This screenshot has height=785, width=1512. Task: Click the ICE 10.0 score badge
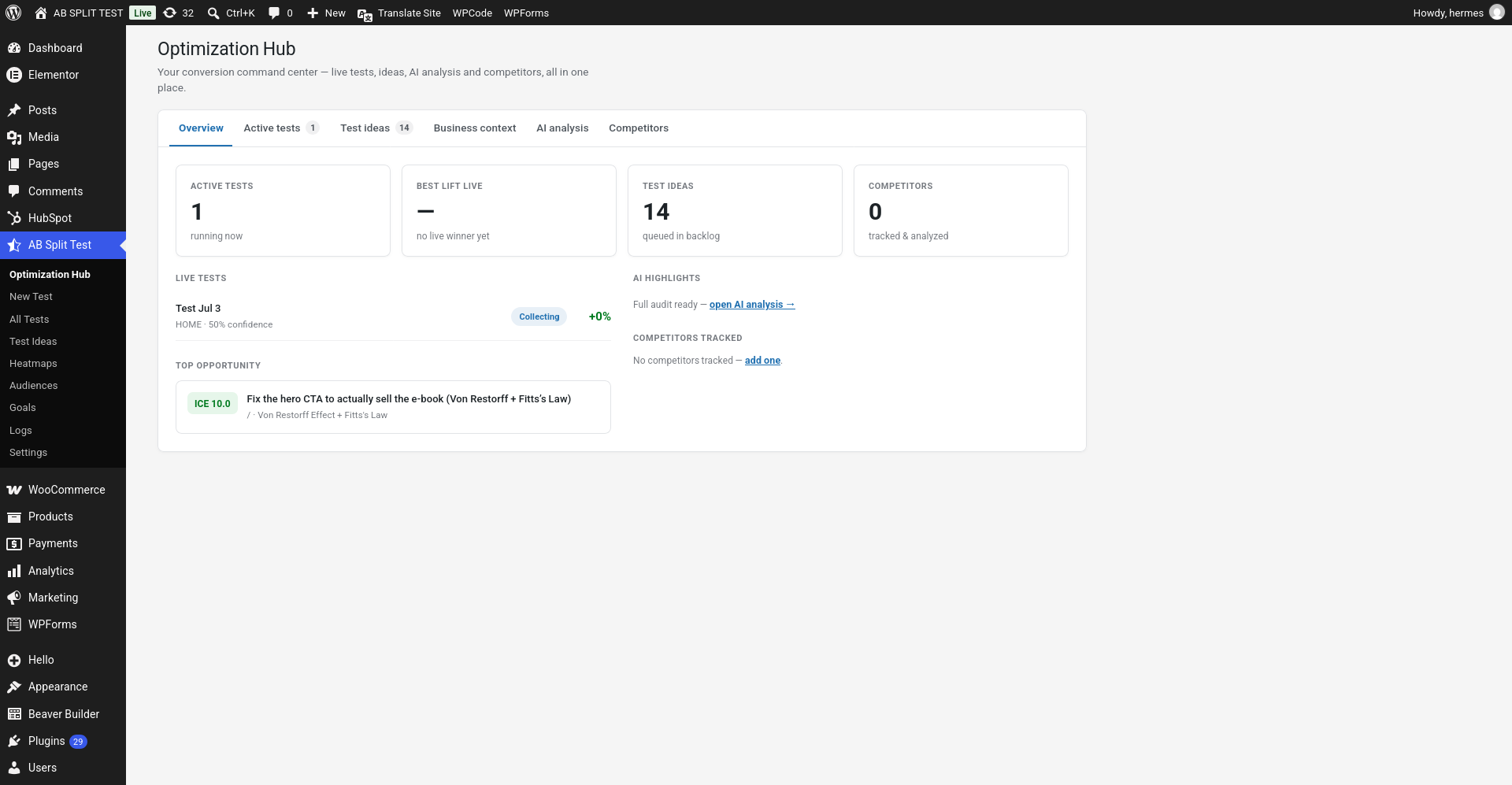(213, 404)
